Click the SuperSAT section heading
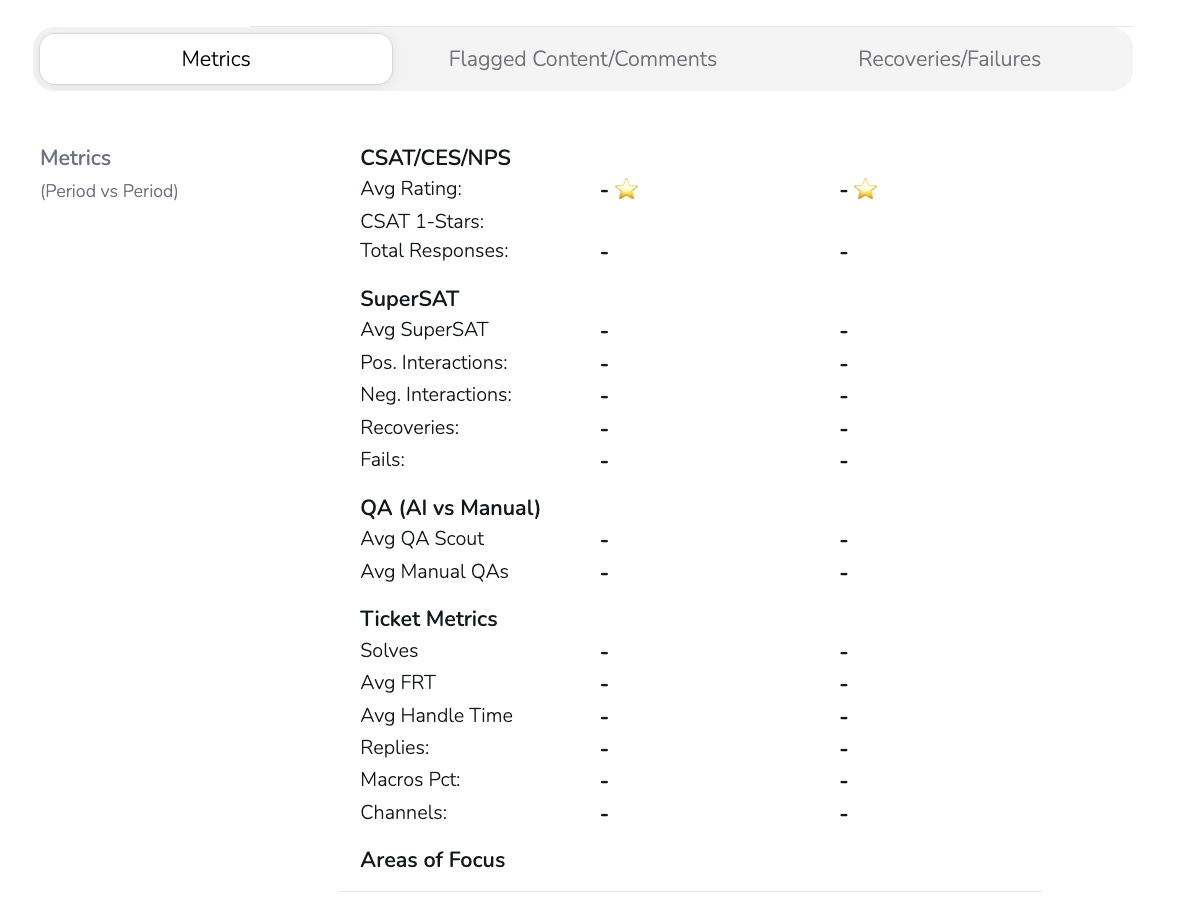Image resolution: width=1192 pixels, height=900 pixels. pyautogui.click(x=409, y=299)
